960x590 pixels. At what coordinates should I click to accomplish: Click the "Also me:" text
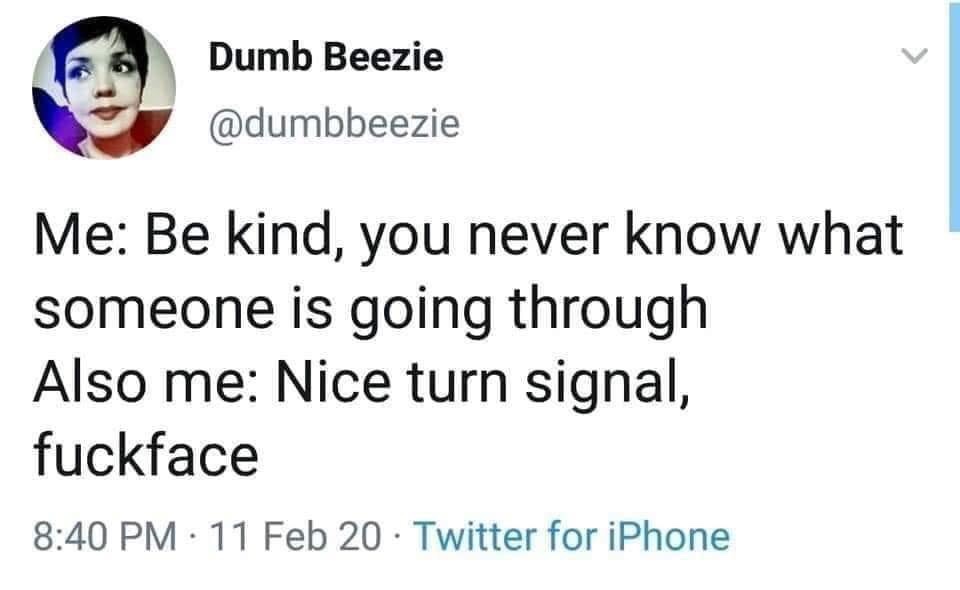[142, 383]
